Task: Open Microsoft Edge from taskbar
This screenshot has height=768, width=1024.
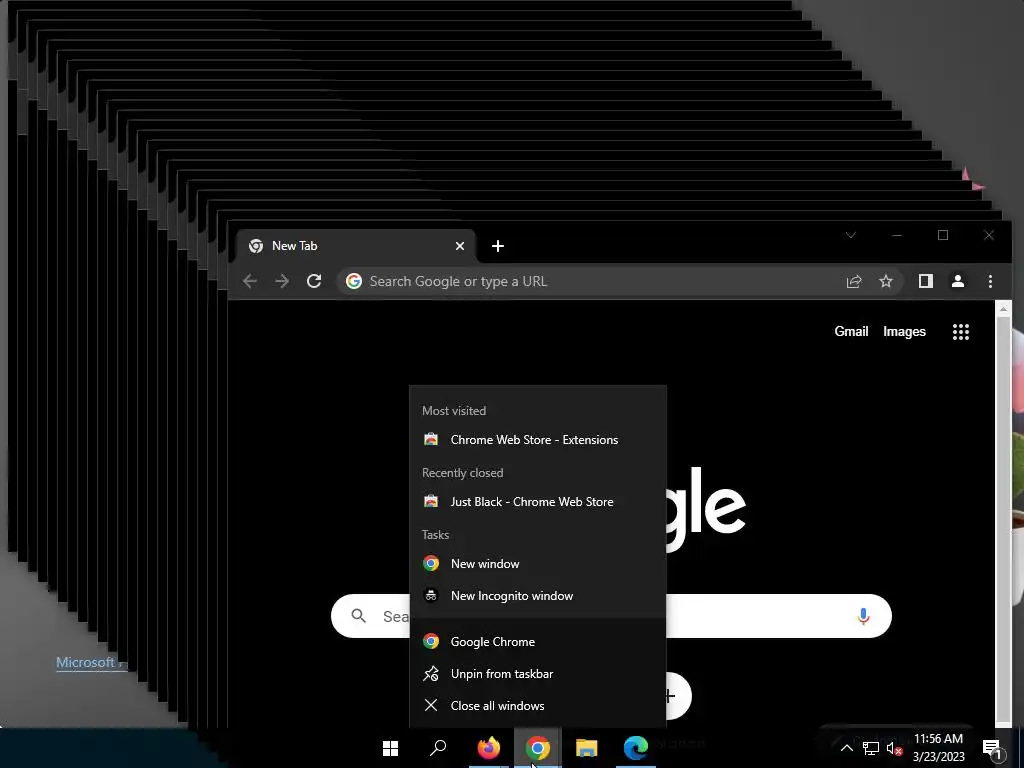Action: [635, 748]
